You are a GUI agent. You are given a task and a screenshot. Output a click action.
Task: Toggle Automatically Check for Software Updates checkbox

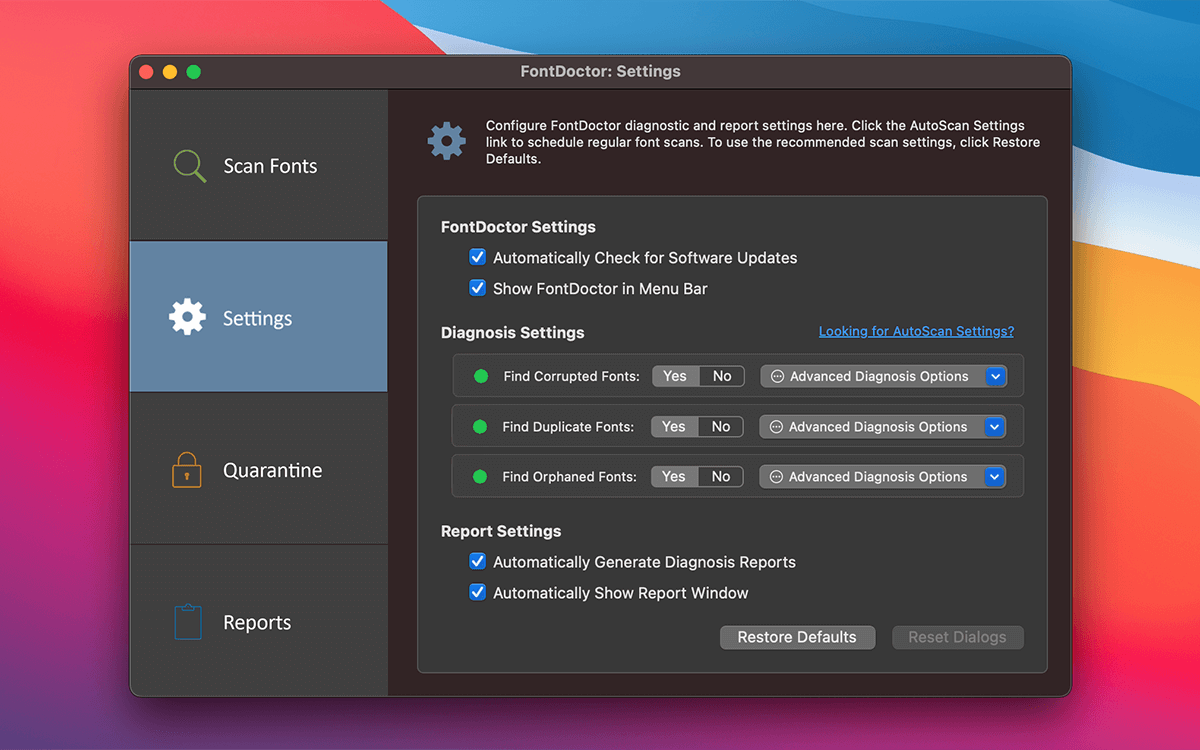tap(477, 257)
